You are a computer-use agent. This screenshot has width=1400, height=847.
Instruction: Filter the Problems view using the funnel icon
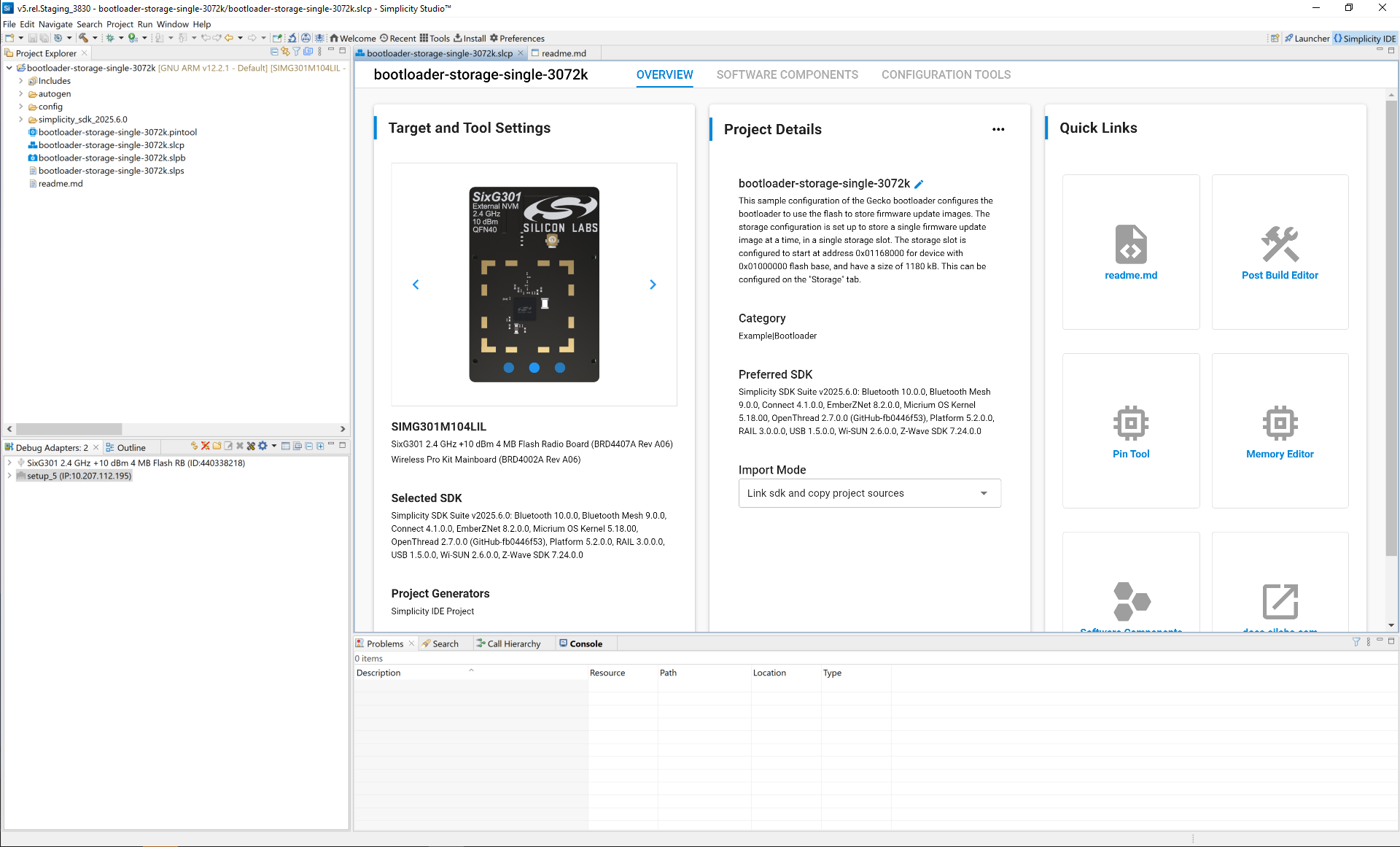(1357, 642)
